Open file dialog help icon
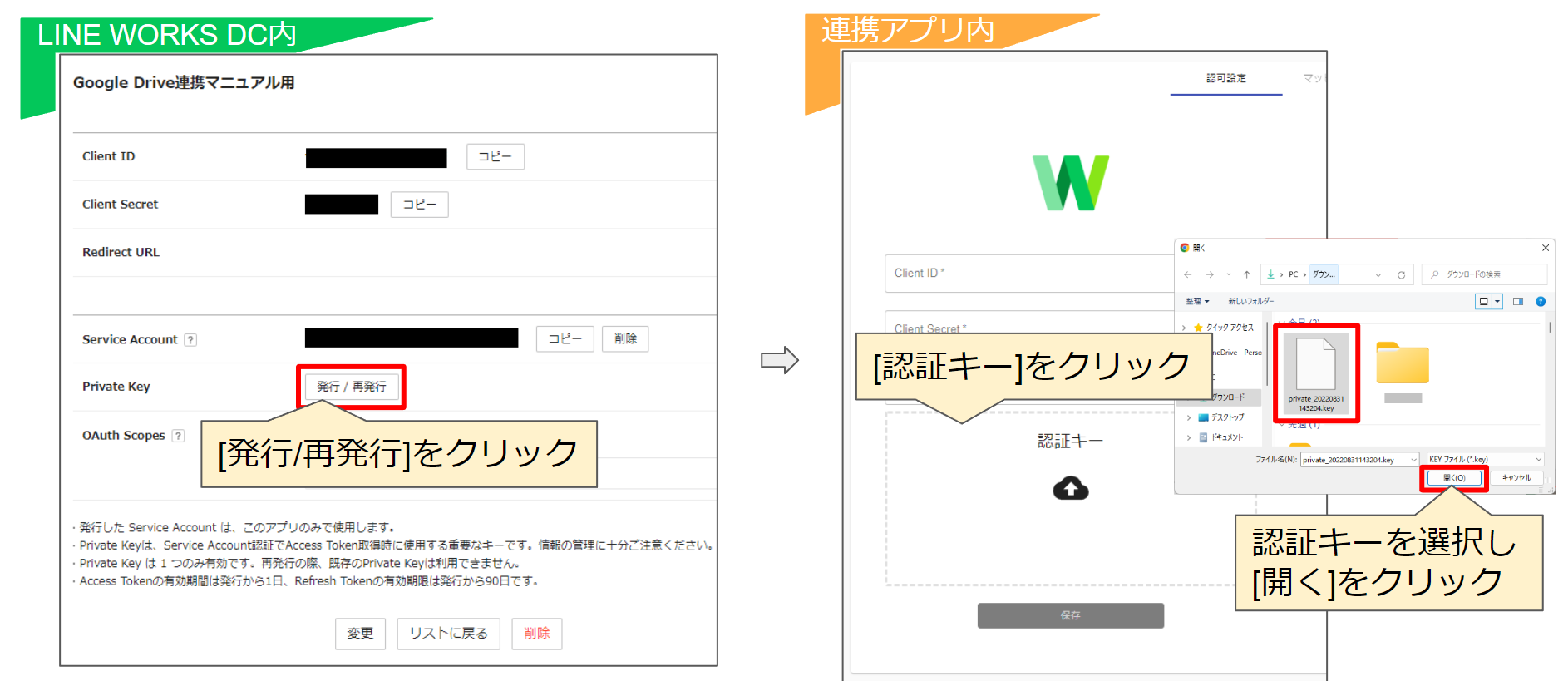 point(1541,301)
